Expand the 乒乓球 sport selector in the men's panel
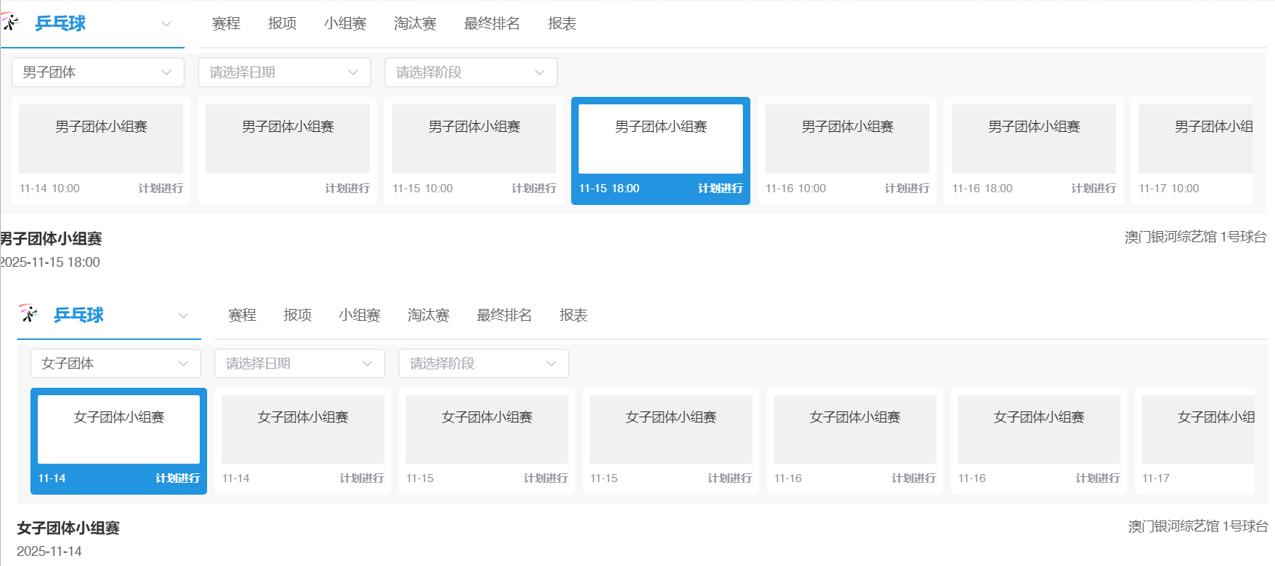 (x=166, y=23)
